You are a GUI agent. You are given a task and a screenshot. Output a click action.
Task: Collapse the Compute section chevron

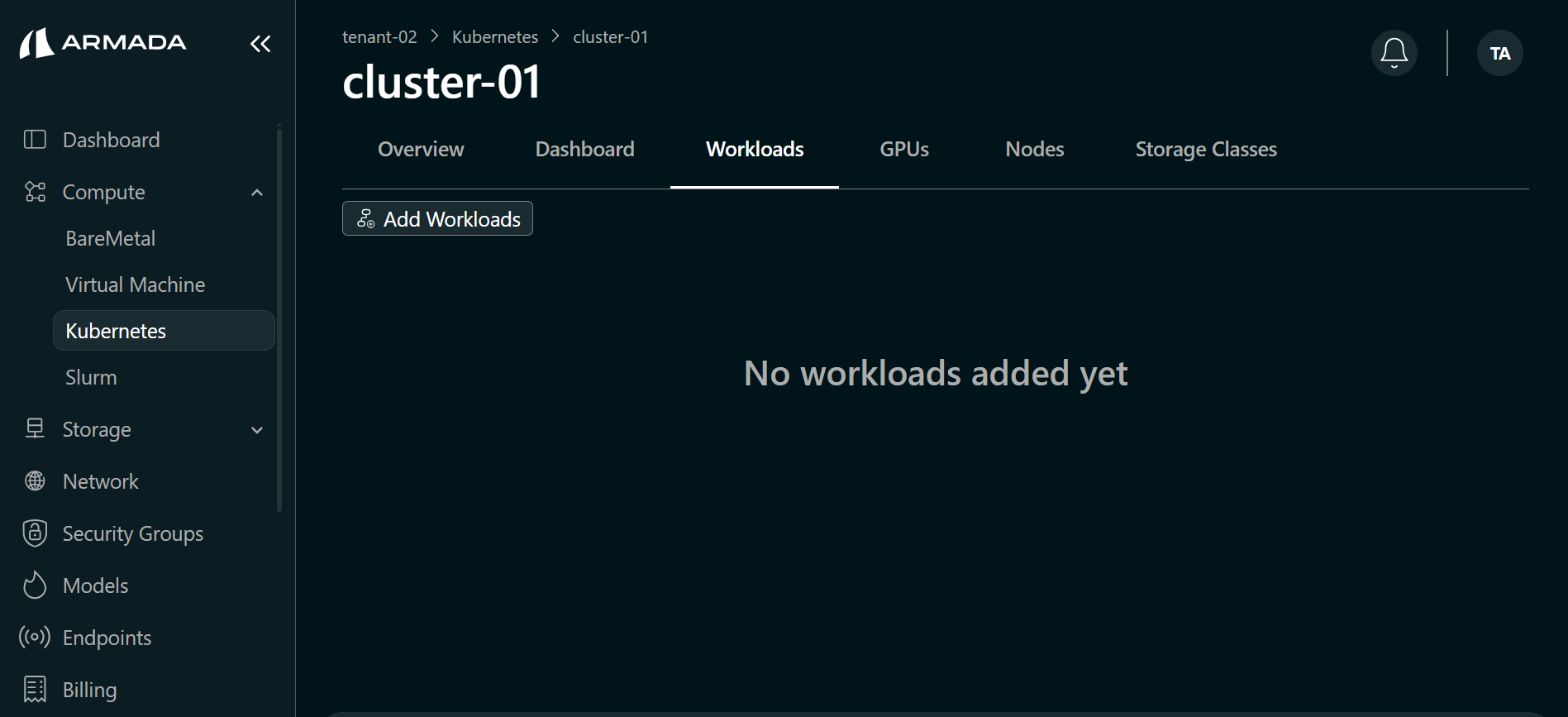point(257,192)
